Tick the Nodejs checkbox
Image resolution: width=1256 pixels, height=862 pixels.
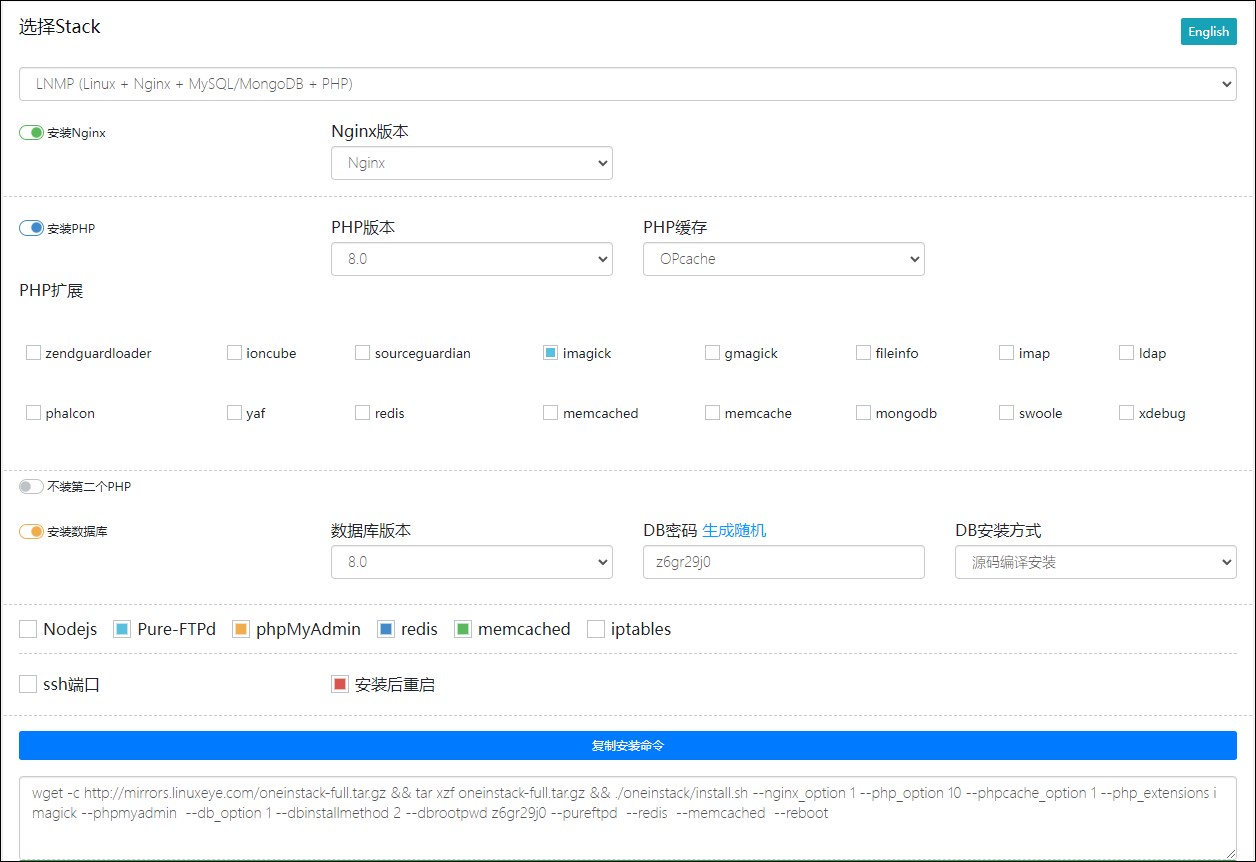(x=28, y=629)
